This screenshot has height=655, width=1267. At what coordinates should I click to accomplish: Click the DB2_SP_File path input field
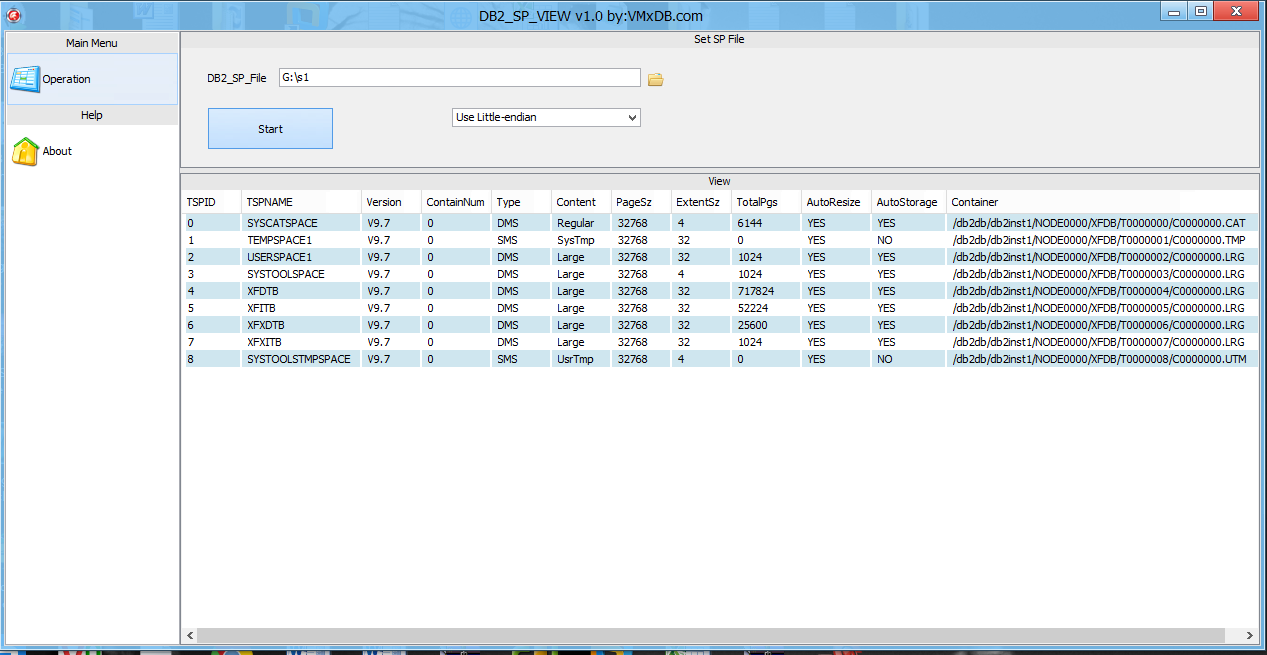(x=459, y=78)
